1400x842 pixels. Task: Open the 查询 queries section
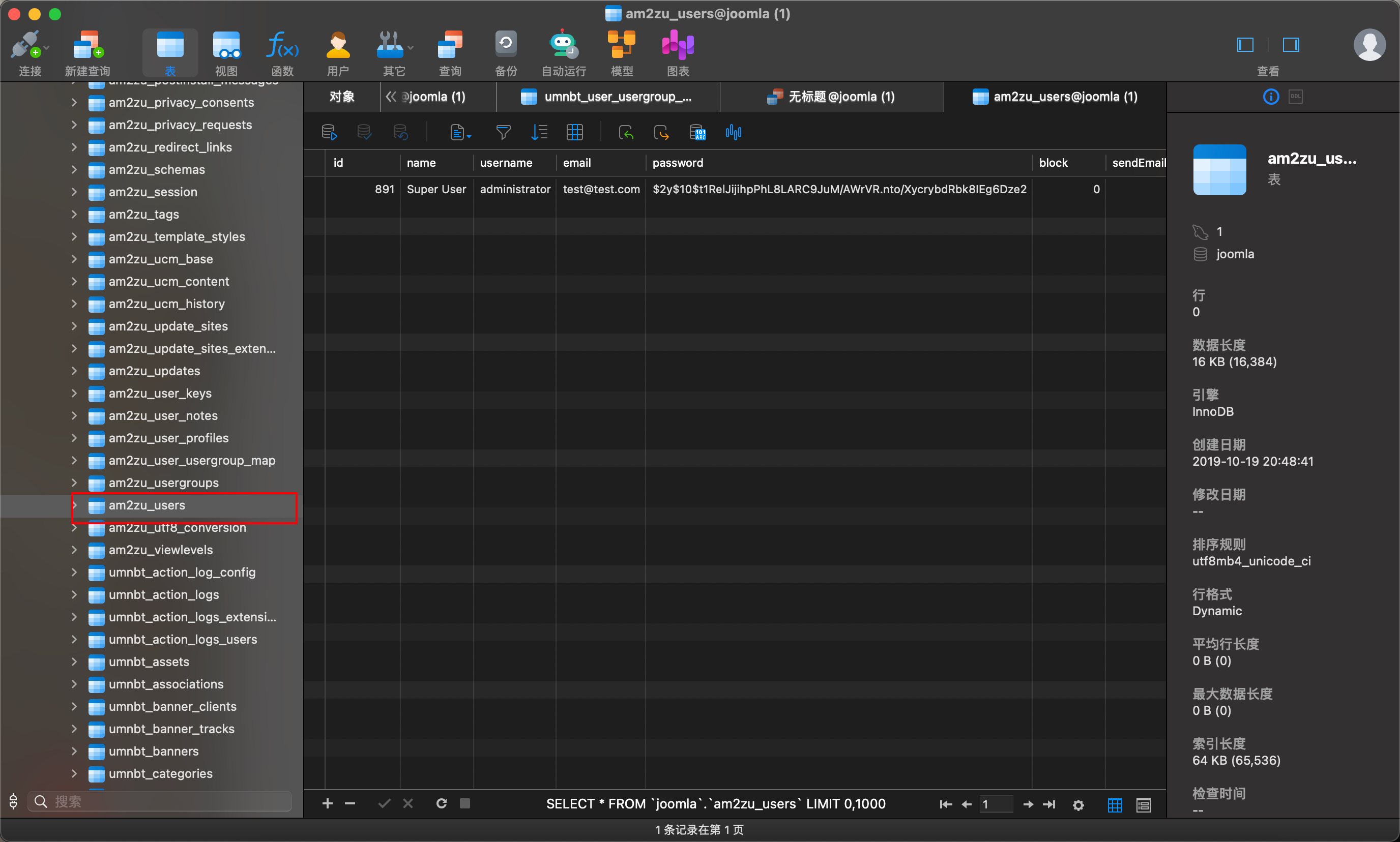450,53
